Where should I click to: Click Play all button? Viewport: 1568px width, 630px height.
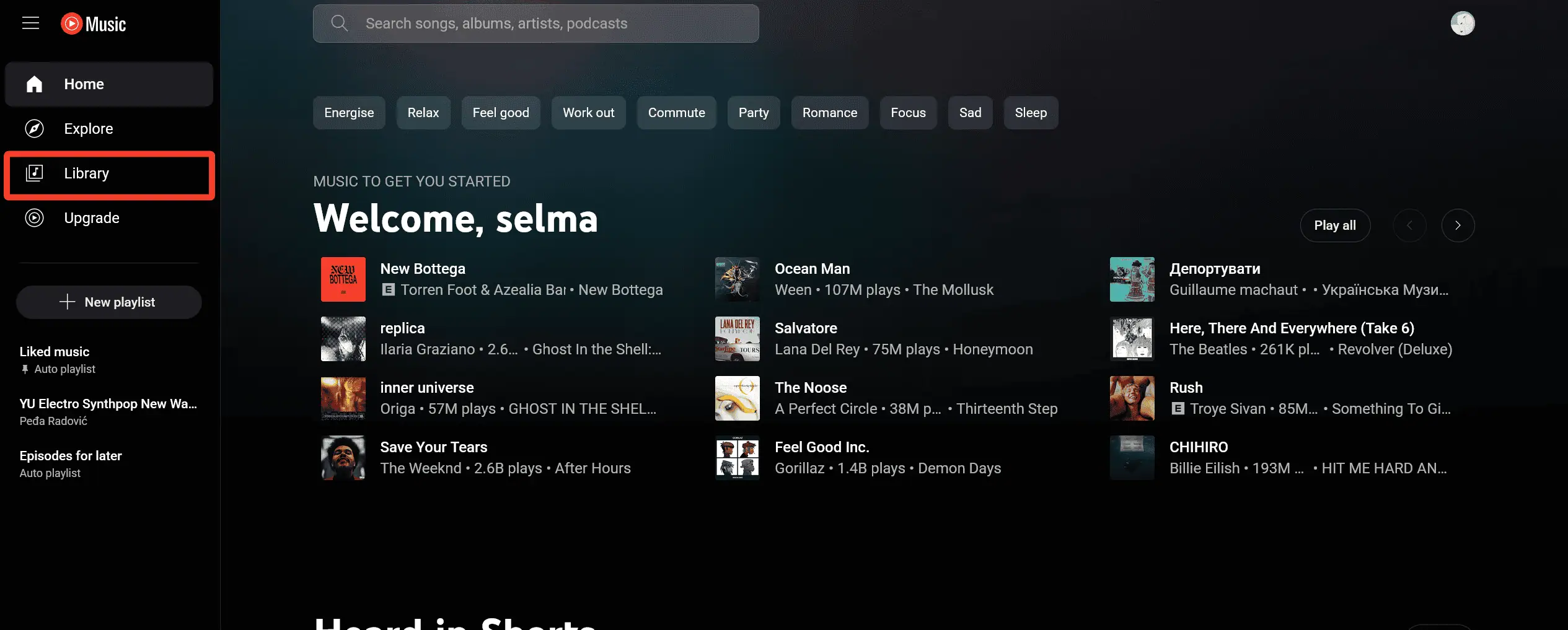pyautogui.click(x=1335, y=225)
